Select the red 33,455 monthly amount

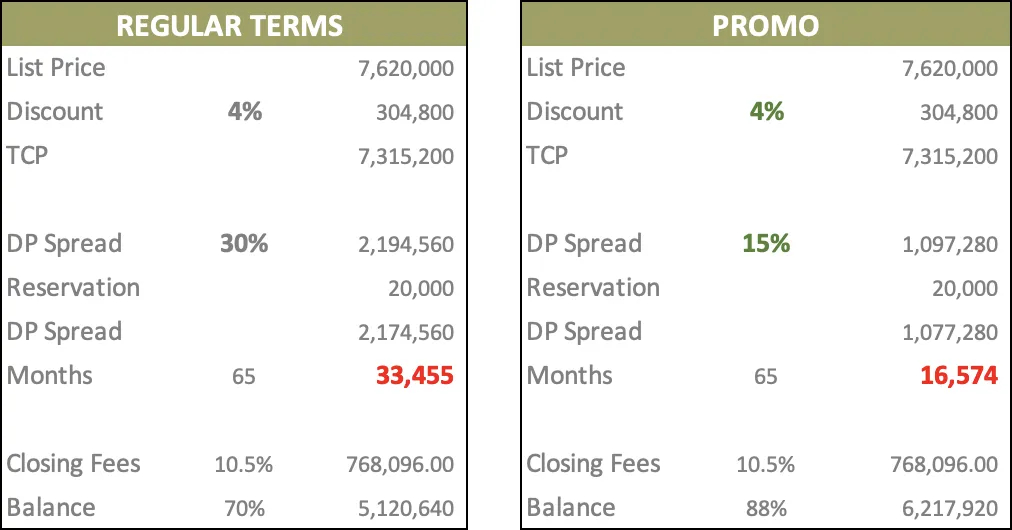(x=414, y=376)
